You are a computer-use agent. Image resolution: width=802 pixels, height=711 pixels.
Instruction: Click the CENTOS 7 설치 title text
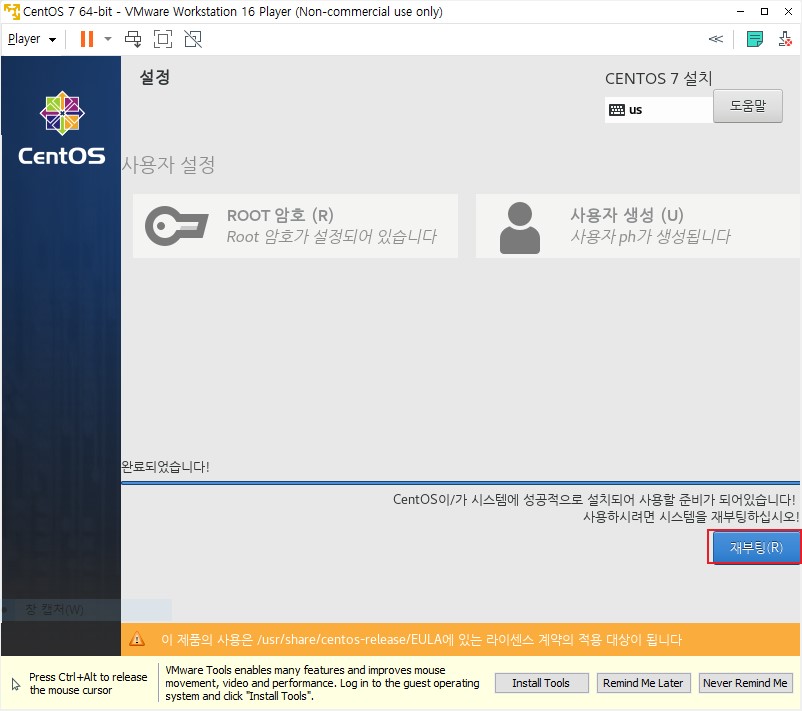(659, 78)
